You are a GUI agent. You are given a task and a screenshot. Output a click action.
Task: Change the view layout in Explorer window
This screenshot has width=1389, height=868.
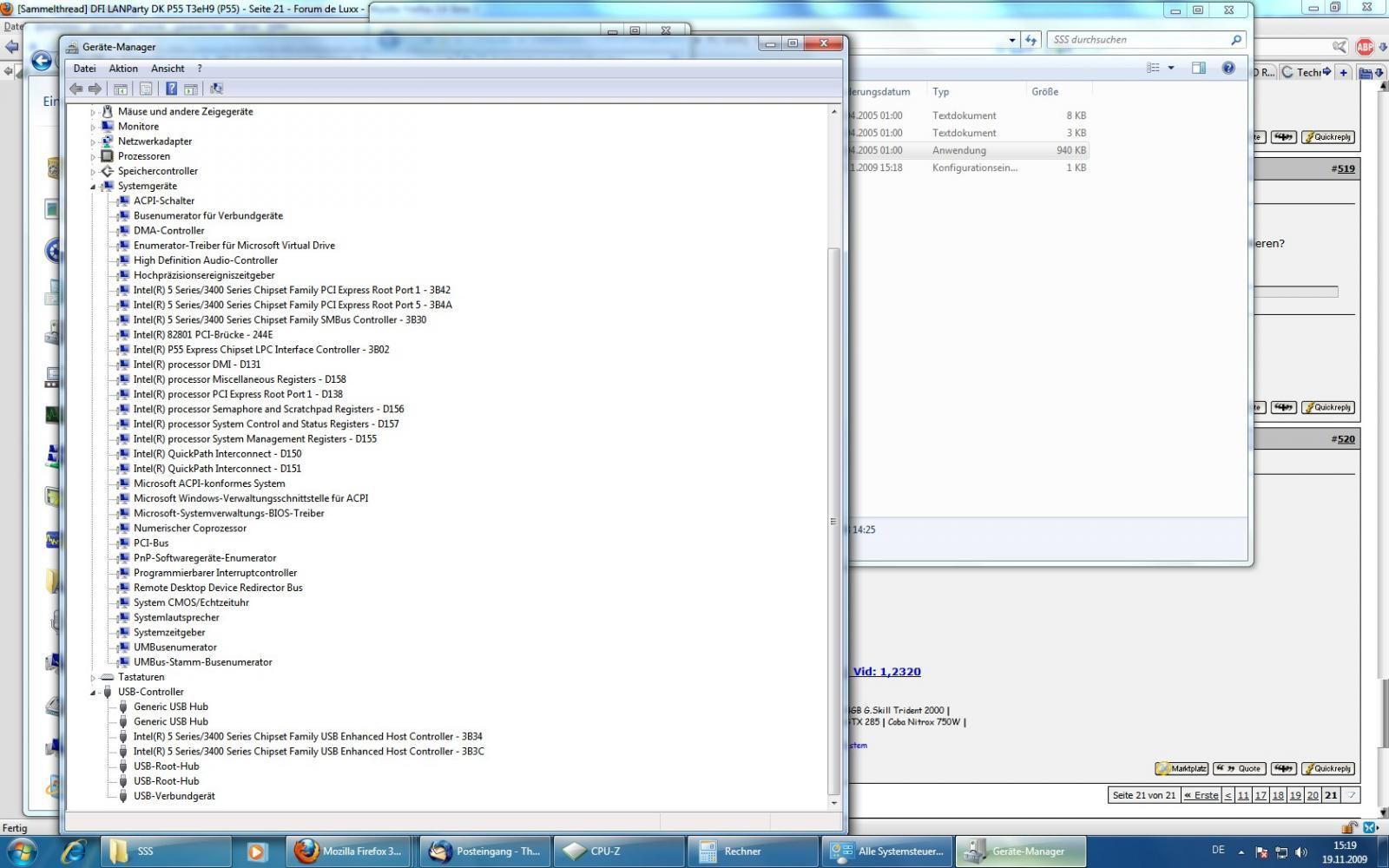point(1153,68)
